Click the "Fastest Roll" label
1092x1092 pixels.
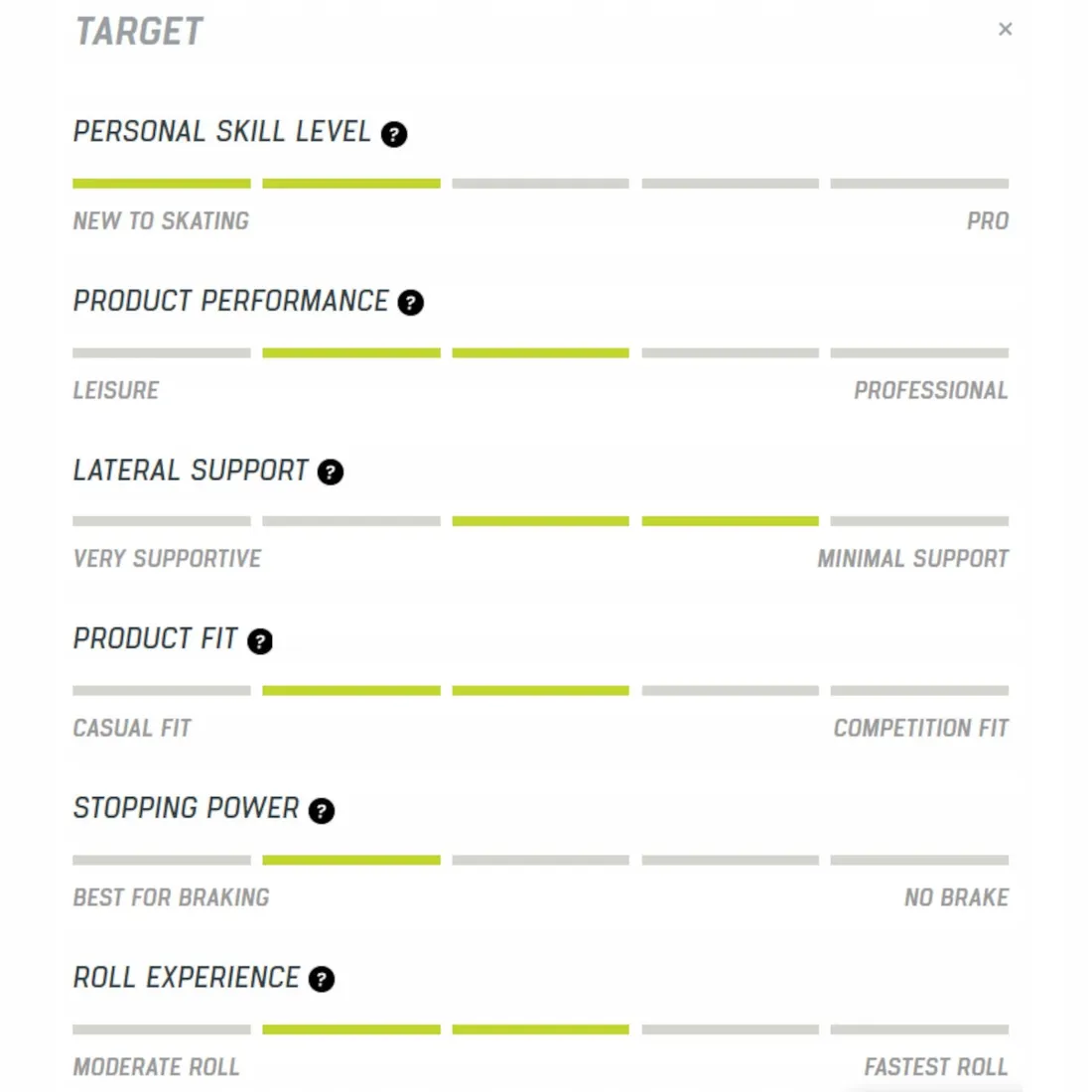coord(935,1067)
